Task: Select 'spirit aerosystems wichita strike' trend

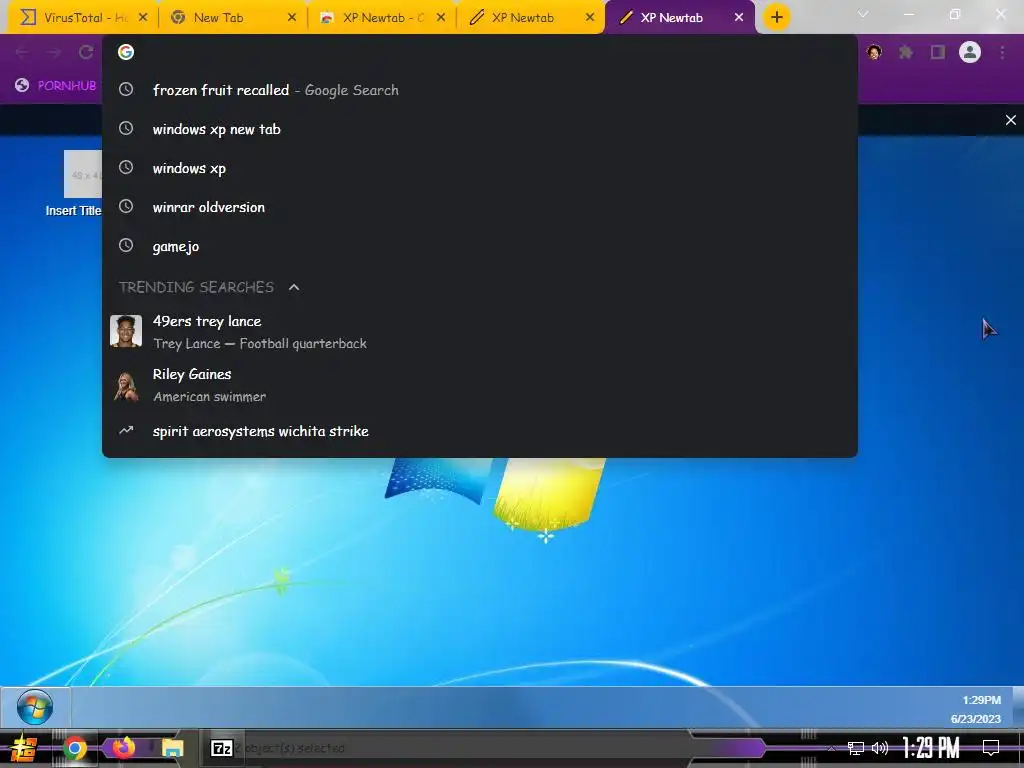Action: [479, 431]
